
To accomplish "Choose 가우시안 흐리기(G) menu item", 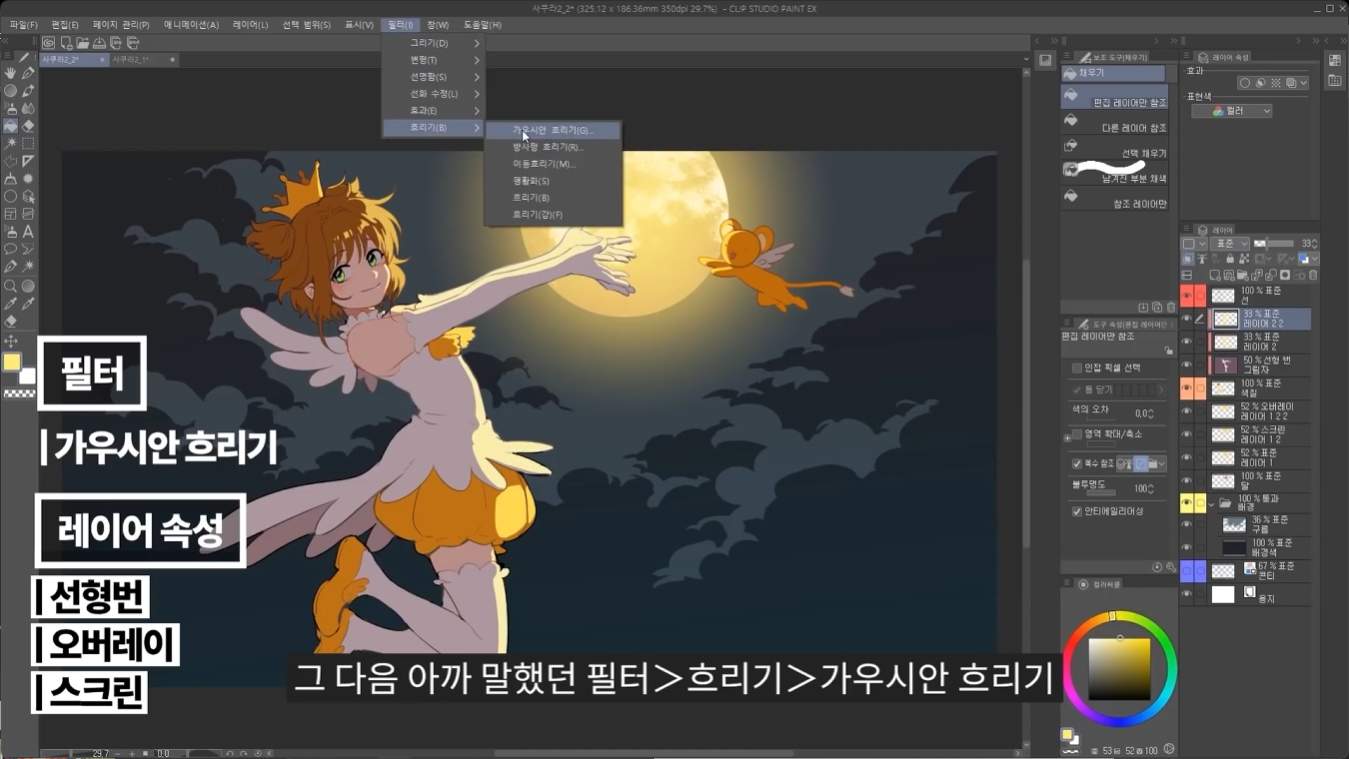I will (553, 130).
